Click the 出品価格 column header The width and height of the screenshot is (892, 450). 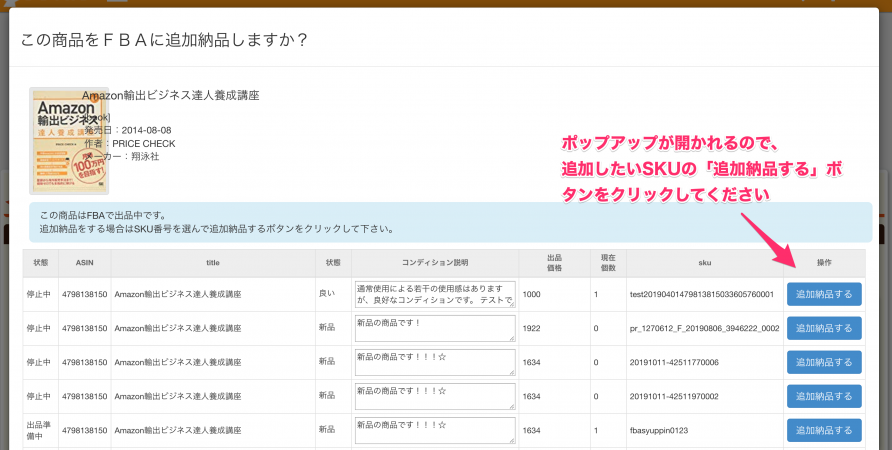point(554,263)
